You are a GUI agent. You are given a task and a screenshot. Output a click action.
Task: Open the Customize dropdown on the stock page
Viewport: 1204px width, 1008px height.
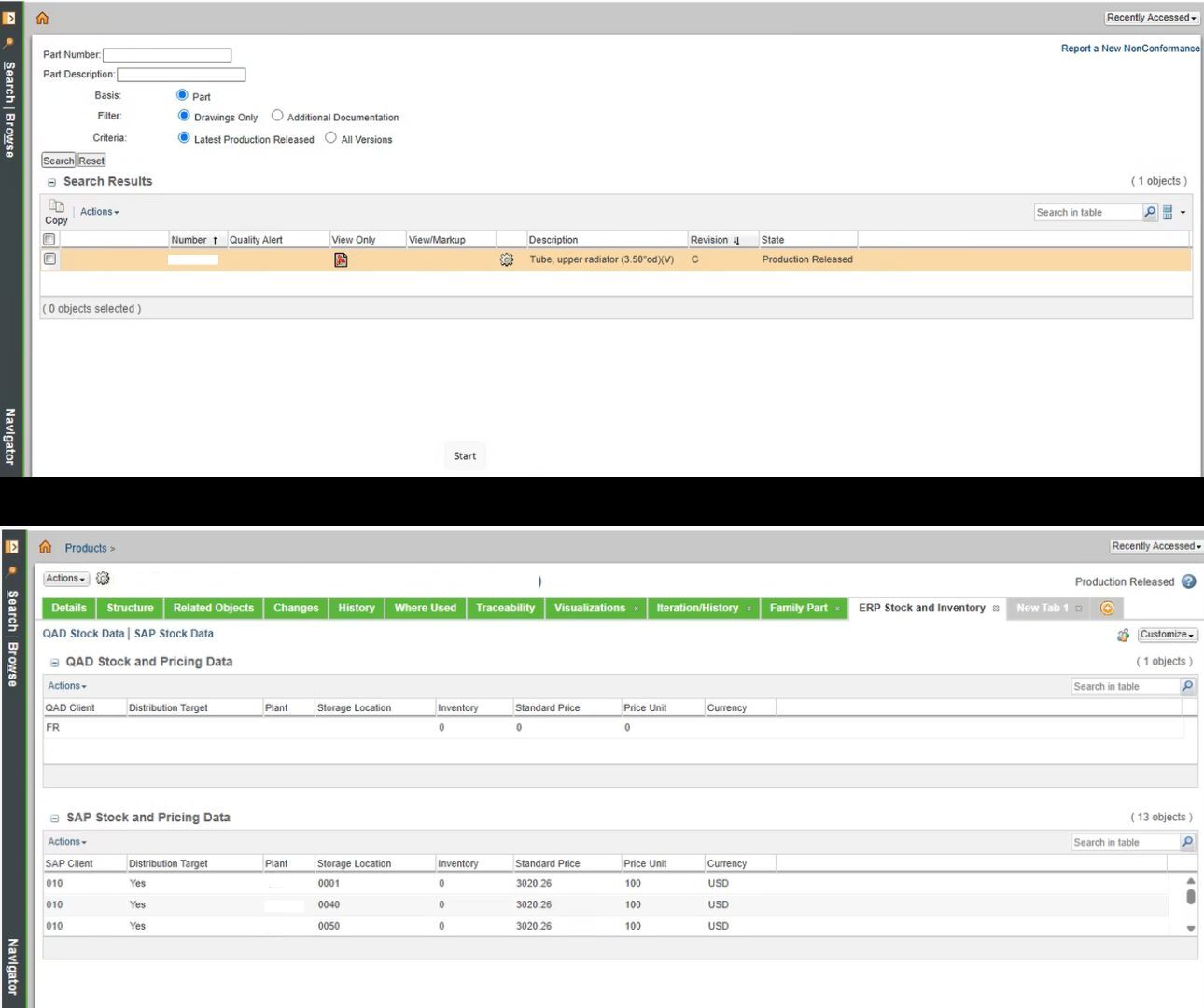[1166, 635]
